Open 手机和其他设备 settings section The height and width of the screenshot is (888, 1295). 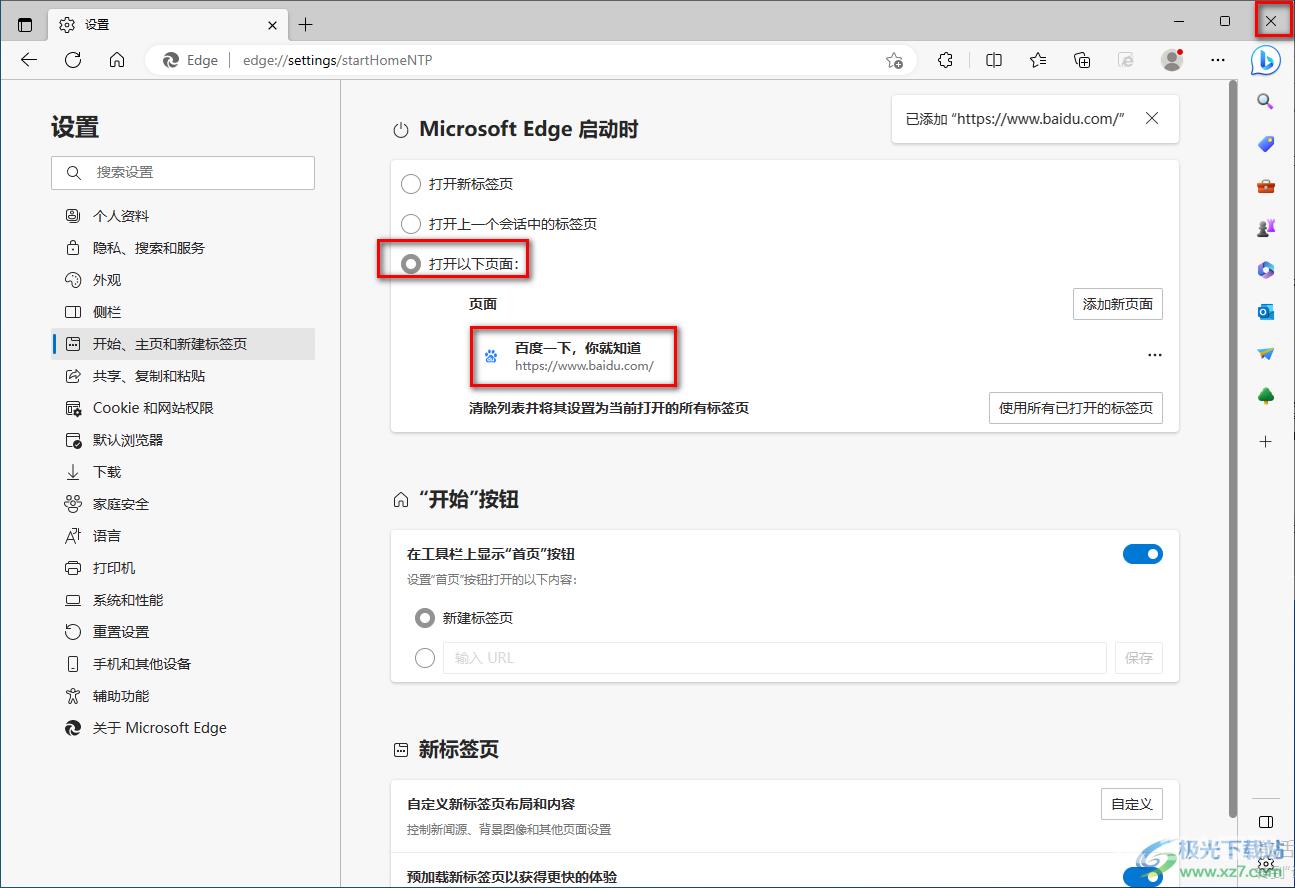(183, 664)
